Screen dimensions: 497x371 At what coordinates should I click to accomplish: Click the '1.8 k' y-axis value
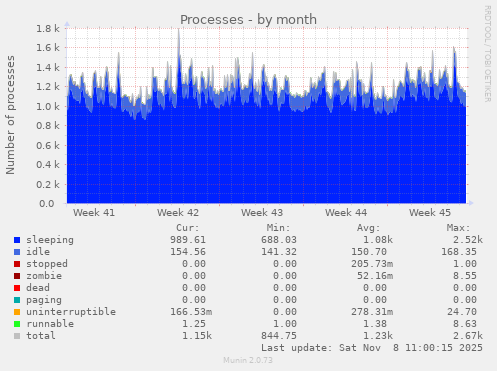tap(48, 29)
